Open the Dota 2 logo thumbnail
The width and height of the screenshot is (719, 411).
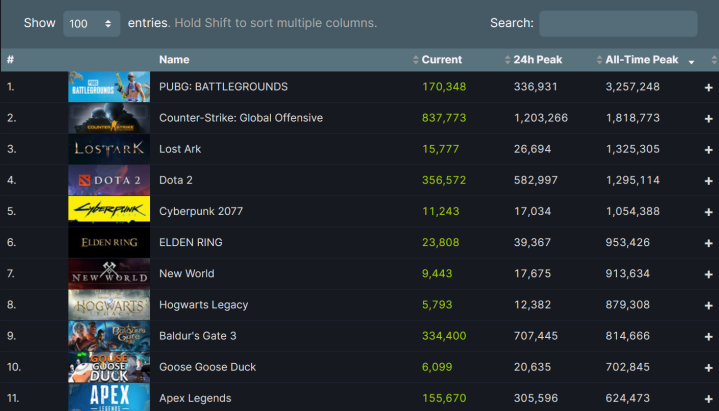(109, 180)
